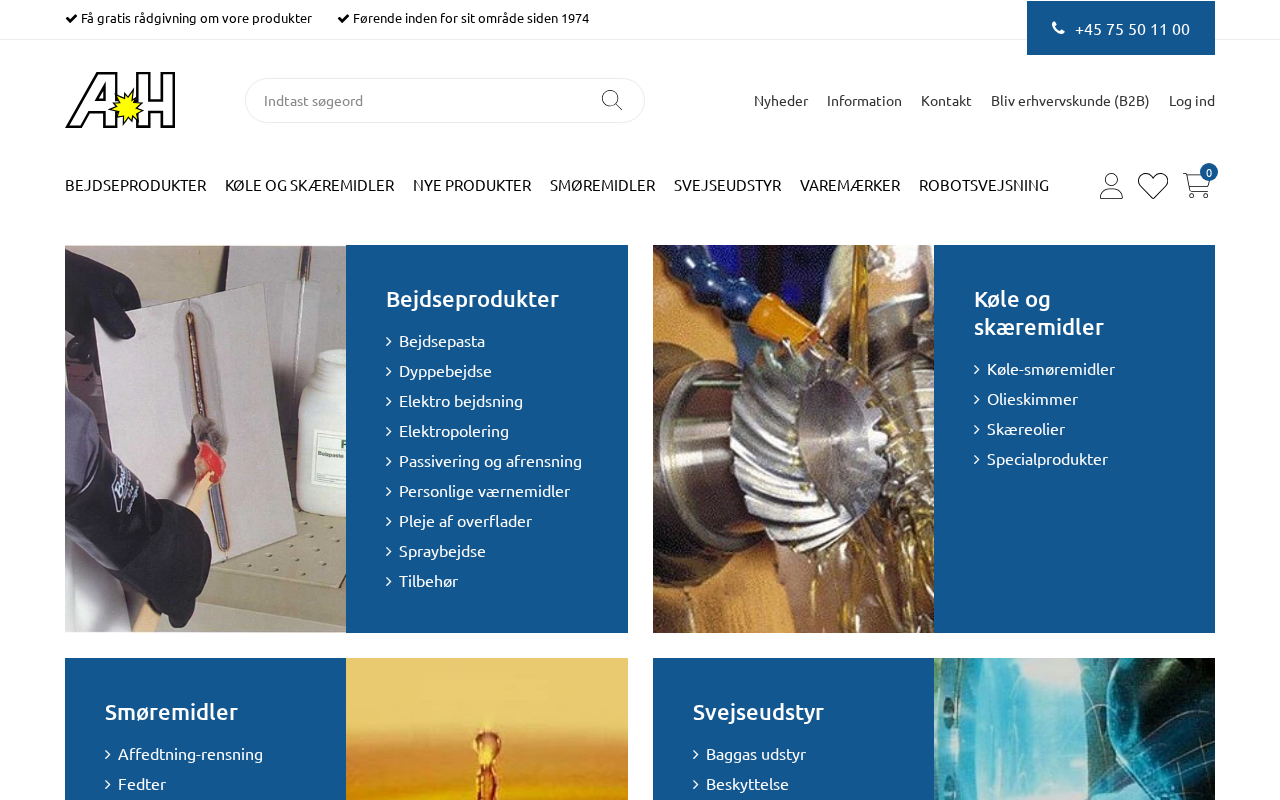Open Affedtning-rensning under Smøremidler
The image size is (1280, 800).
click(190, 754)
